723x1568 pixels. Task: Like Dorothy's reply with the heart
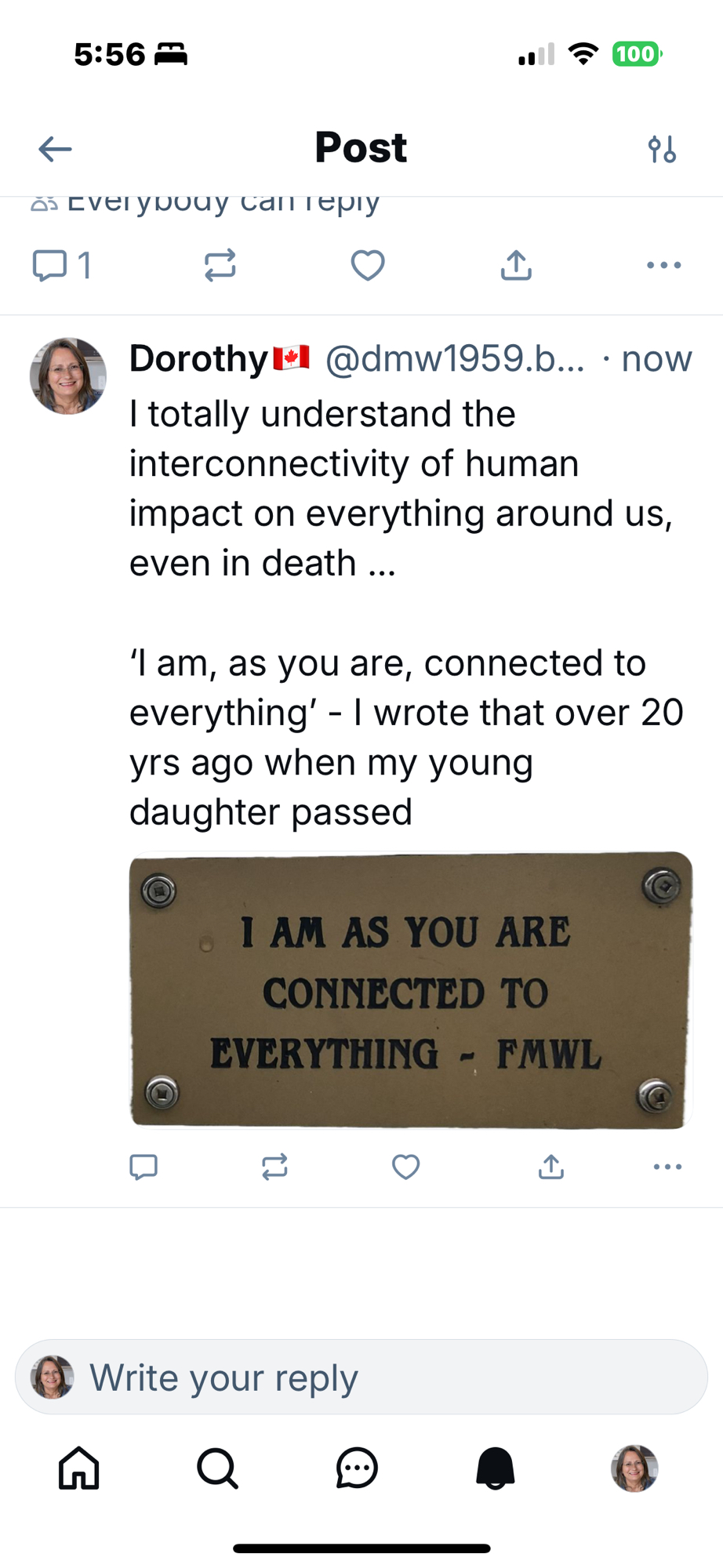[x=405, y=1167]
